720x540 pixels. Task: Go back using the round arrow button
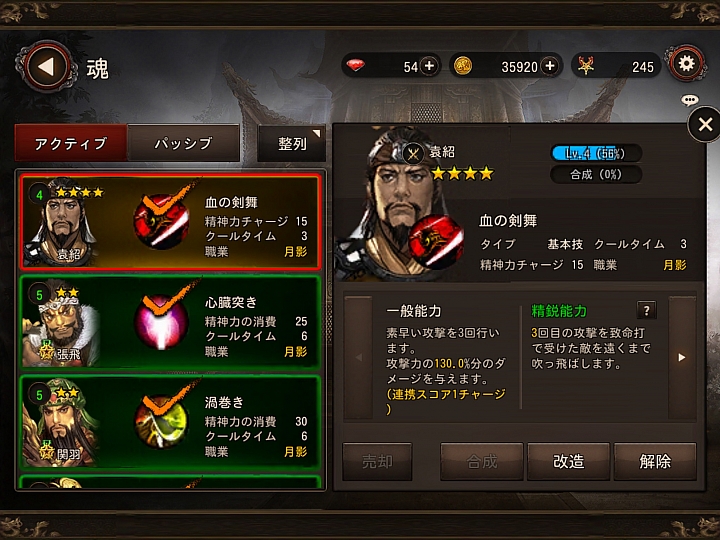(x=47, y=67)
